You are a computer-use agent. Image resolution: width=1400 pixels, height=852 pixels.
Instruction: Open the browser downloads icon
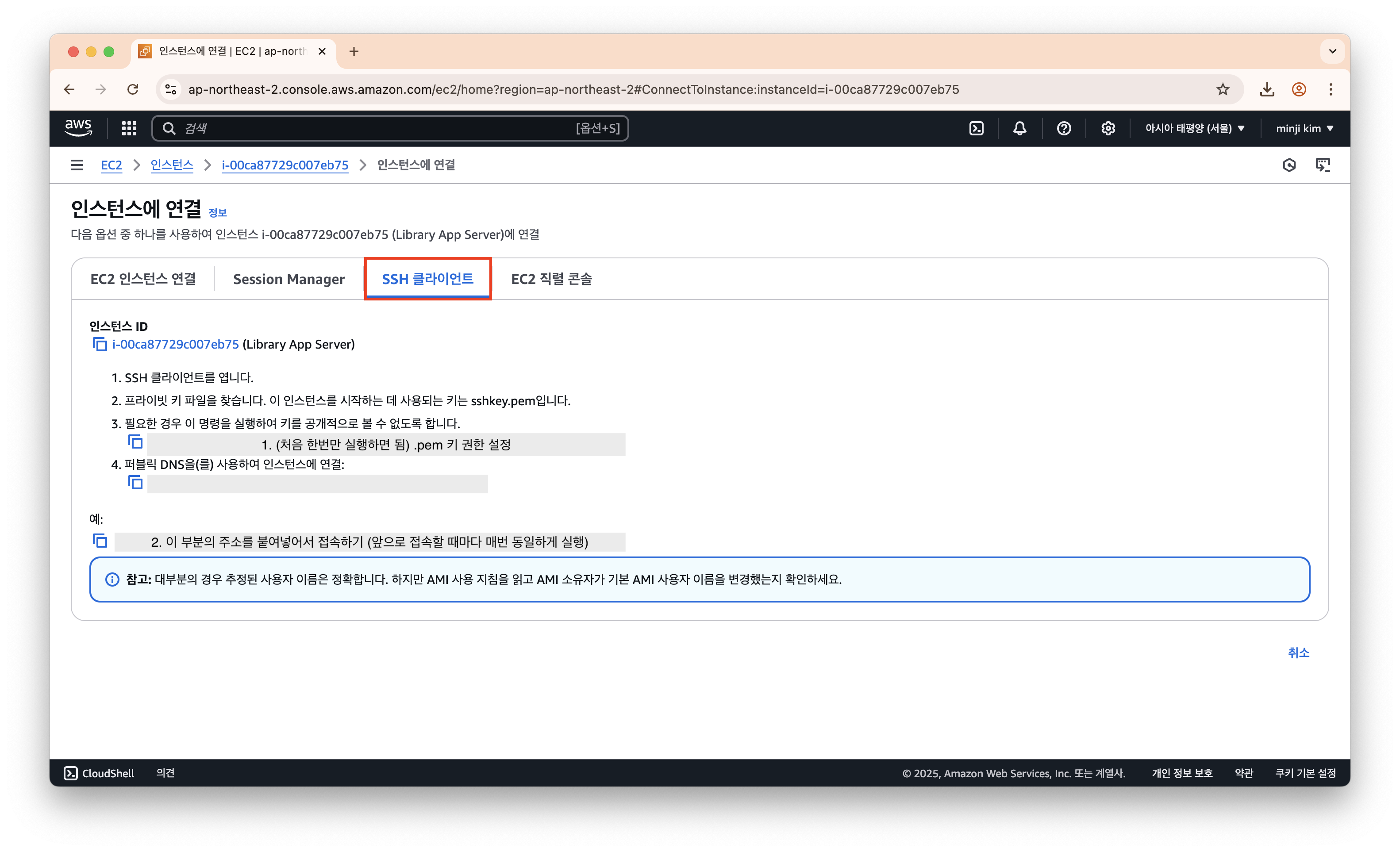click(1267, 89)
